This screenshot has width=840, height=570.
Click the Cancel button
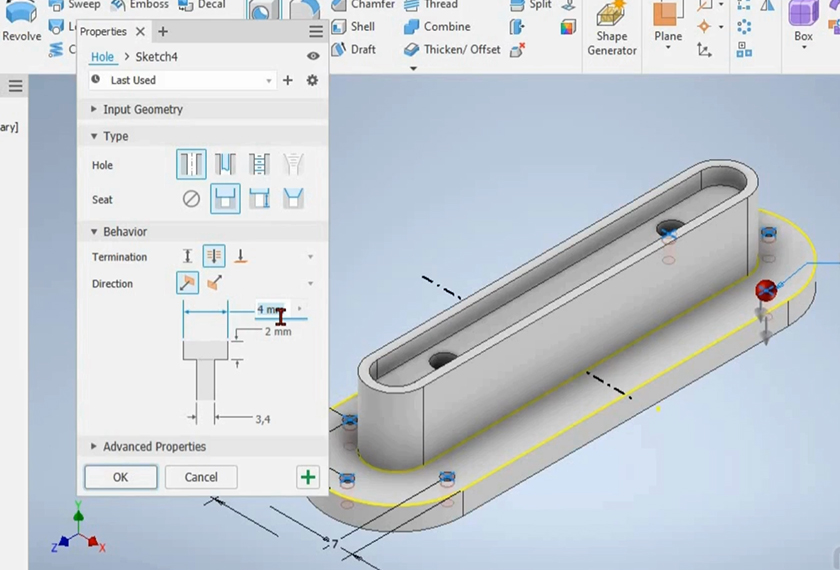tap(201, 477)
